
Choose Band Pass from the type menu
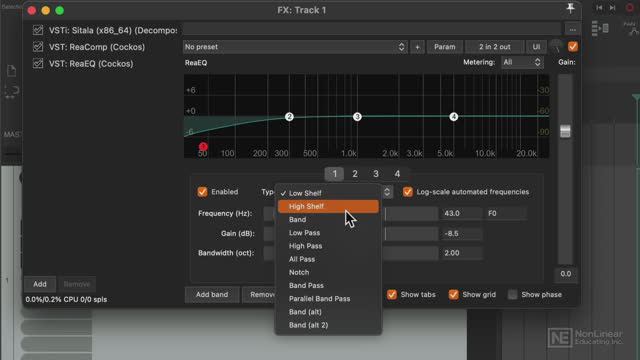coord(329,285)
